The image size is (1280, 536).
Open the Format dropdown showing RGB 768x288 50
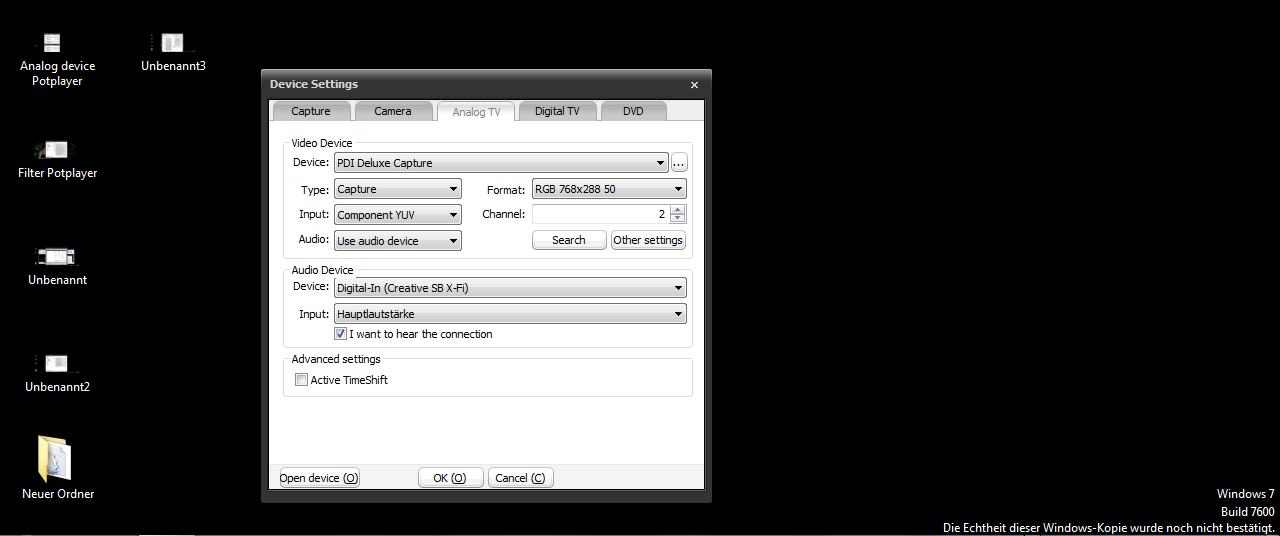pyautogui.click(x=609, y=189)
